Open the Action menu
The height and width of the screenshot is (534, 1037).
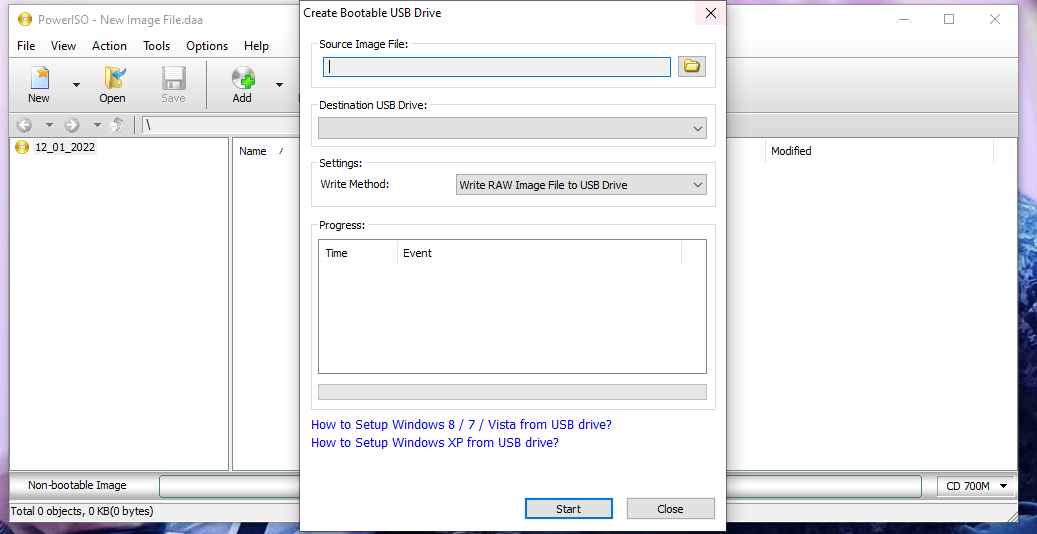point(109,46)
